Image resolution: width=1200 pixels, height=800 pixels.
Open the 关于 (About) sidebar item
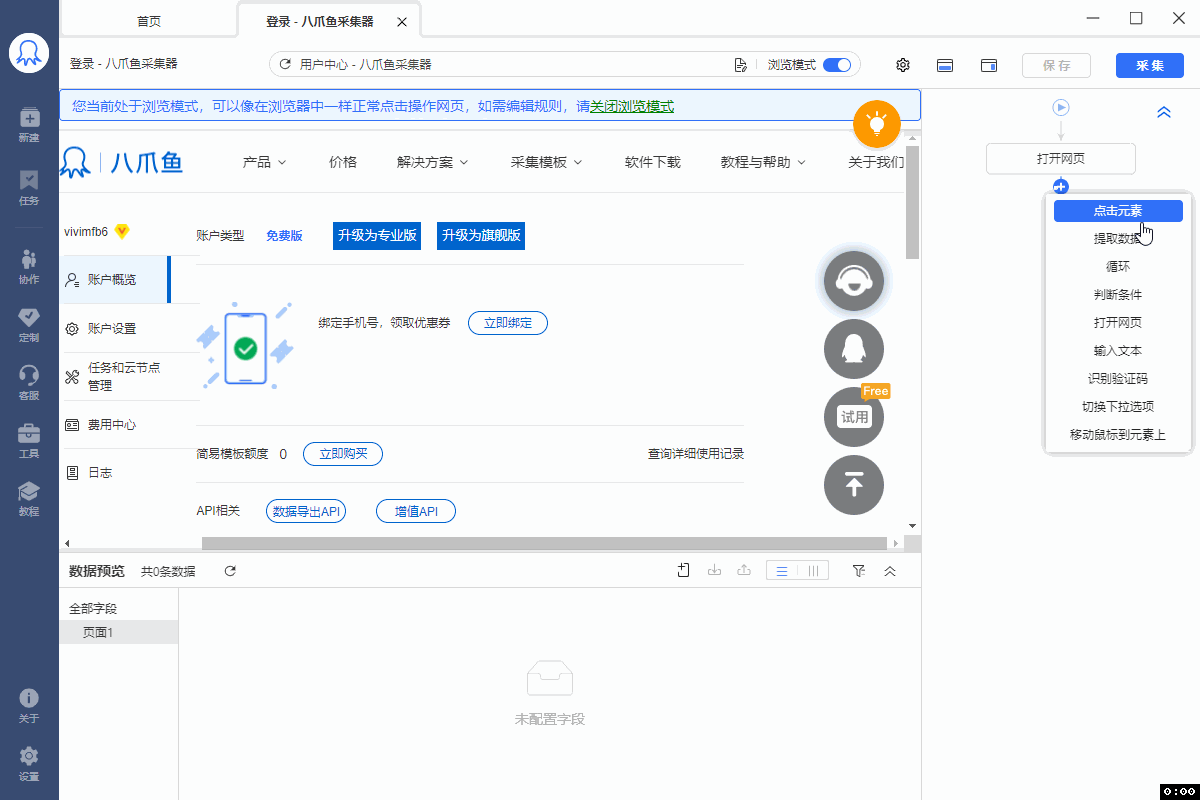(29, 706)
